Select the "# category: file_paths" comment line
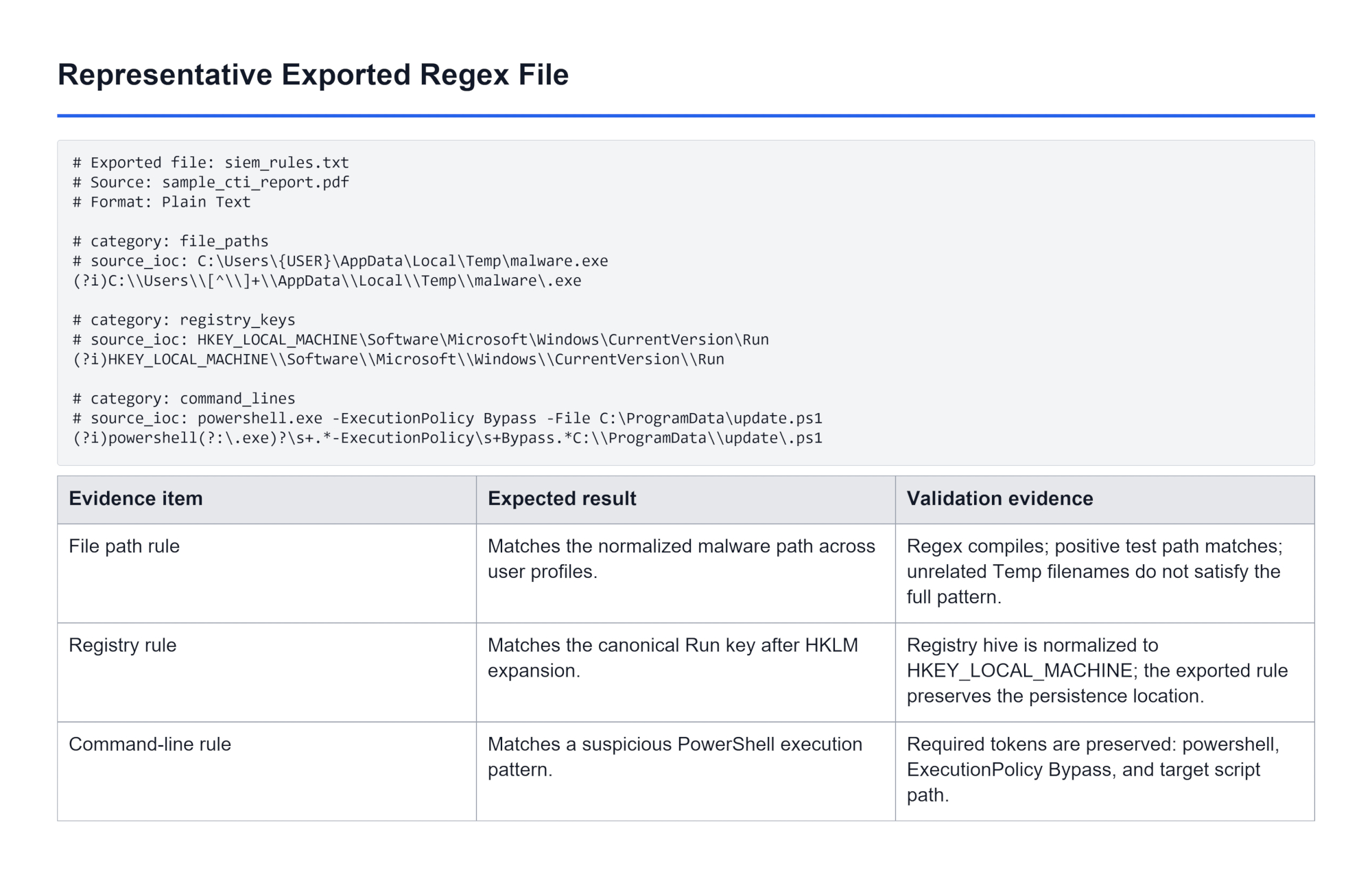This screenshot has height=888, width=1372. (x=171, y=242)
